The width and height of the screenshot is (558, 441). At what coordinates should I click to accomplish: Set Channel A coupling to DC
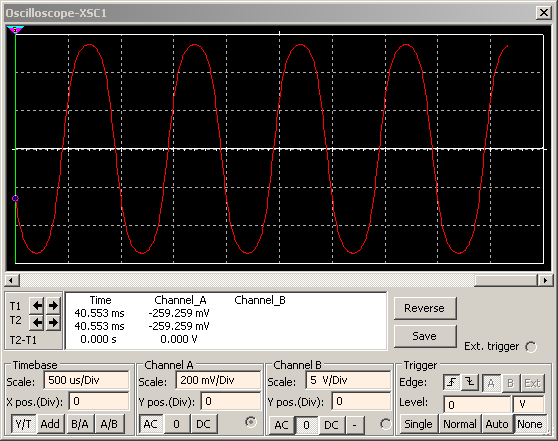[x=203, y=424]
